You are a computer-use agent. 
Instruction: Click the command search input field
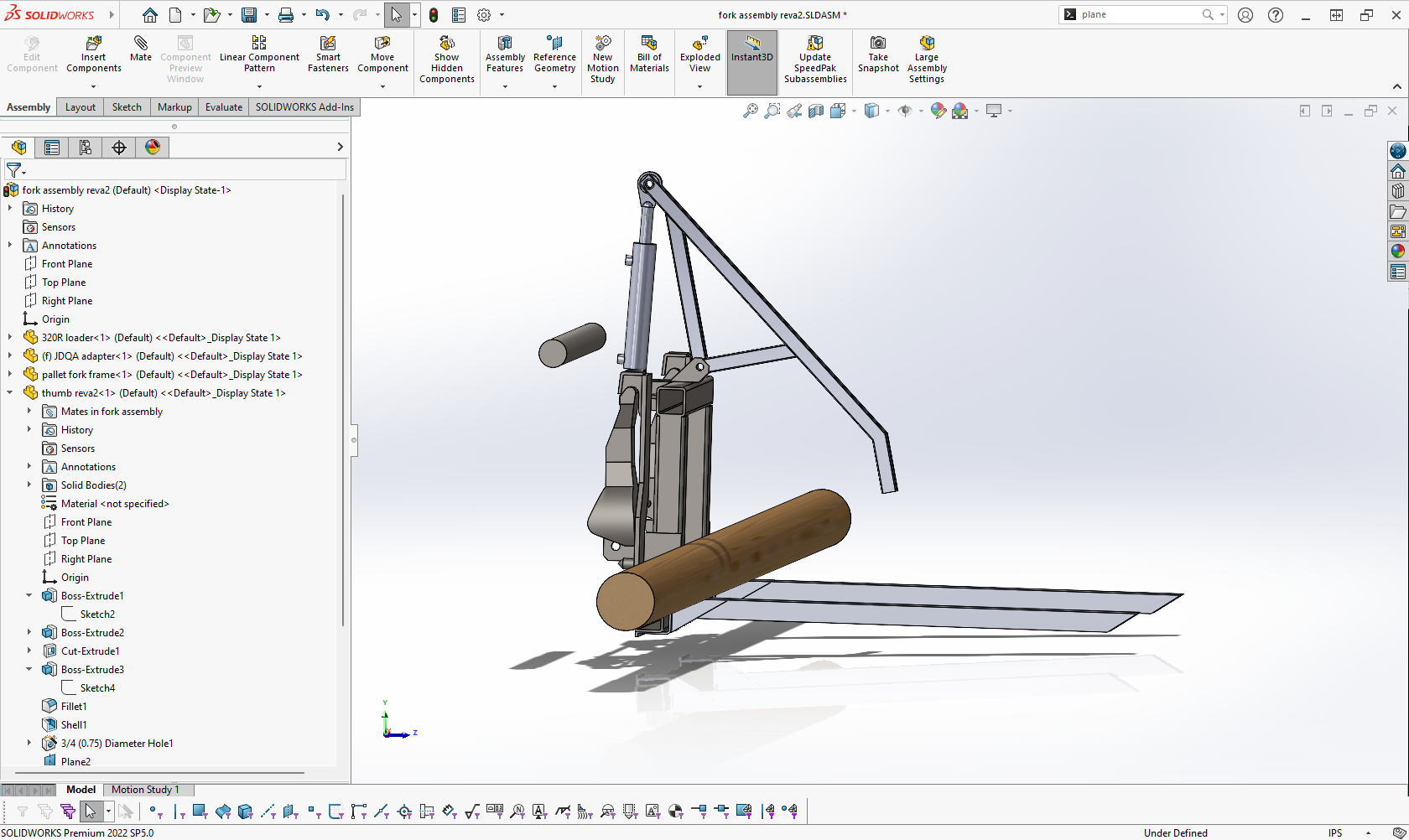click(x=1139, y=15)
